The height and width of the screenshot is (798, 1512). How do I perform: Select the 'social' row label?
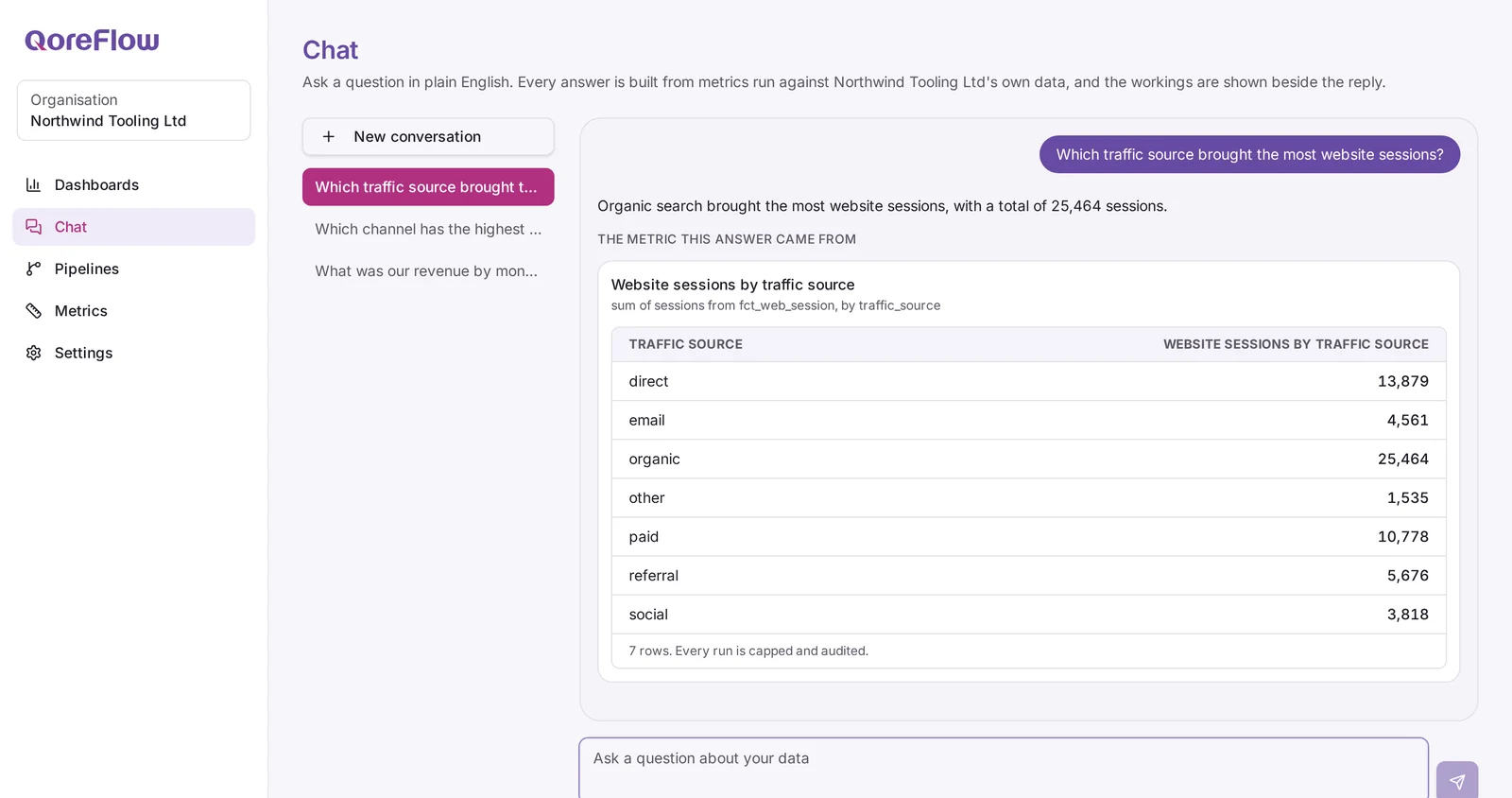click(648, 614)
